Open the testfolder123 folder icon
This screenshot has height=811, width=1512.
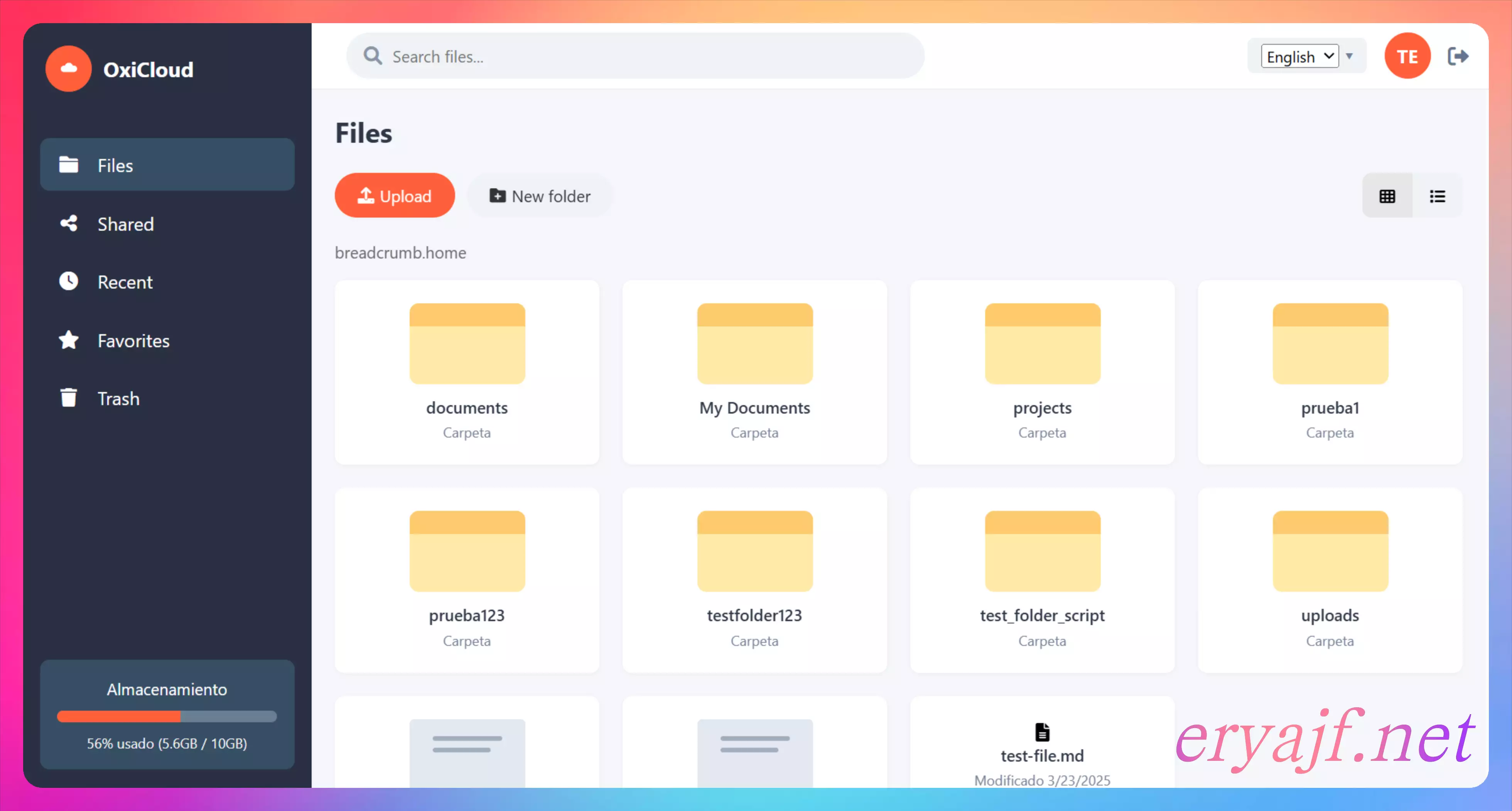coord(755,551)
